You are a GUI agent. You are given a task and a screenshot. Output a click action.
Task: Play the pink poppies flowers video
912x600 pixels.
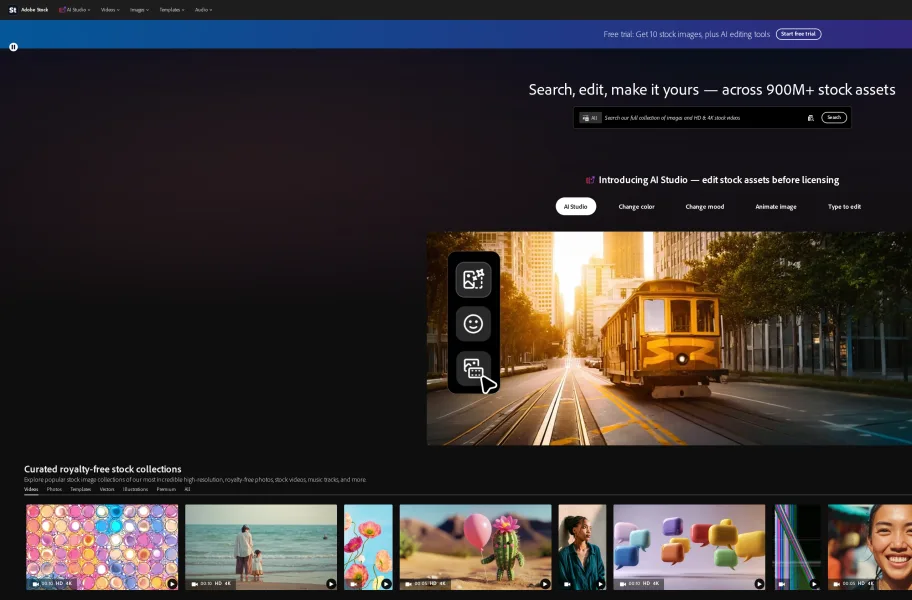tap(386, 584)
